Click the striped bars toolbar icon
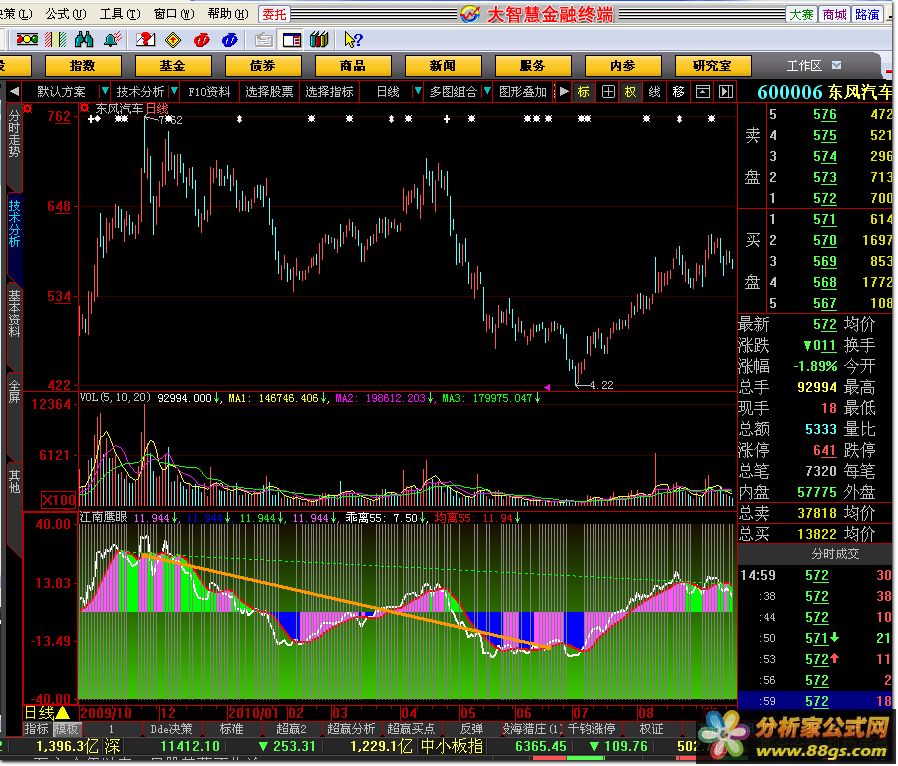This screenshot has height=766, width=898. [x=56, y=39]
